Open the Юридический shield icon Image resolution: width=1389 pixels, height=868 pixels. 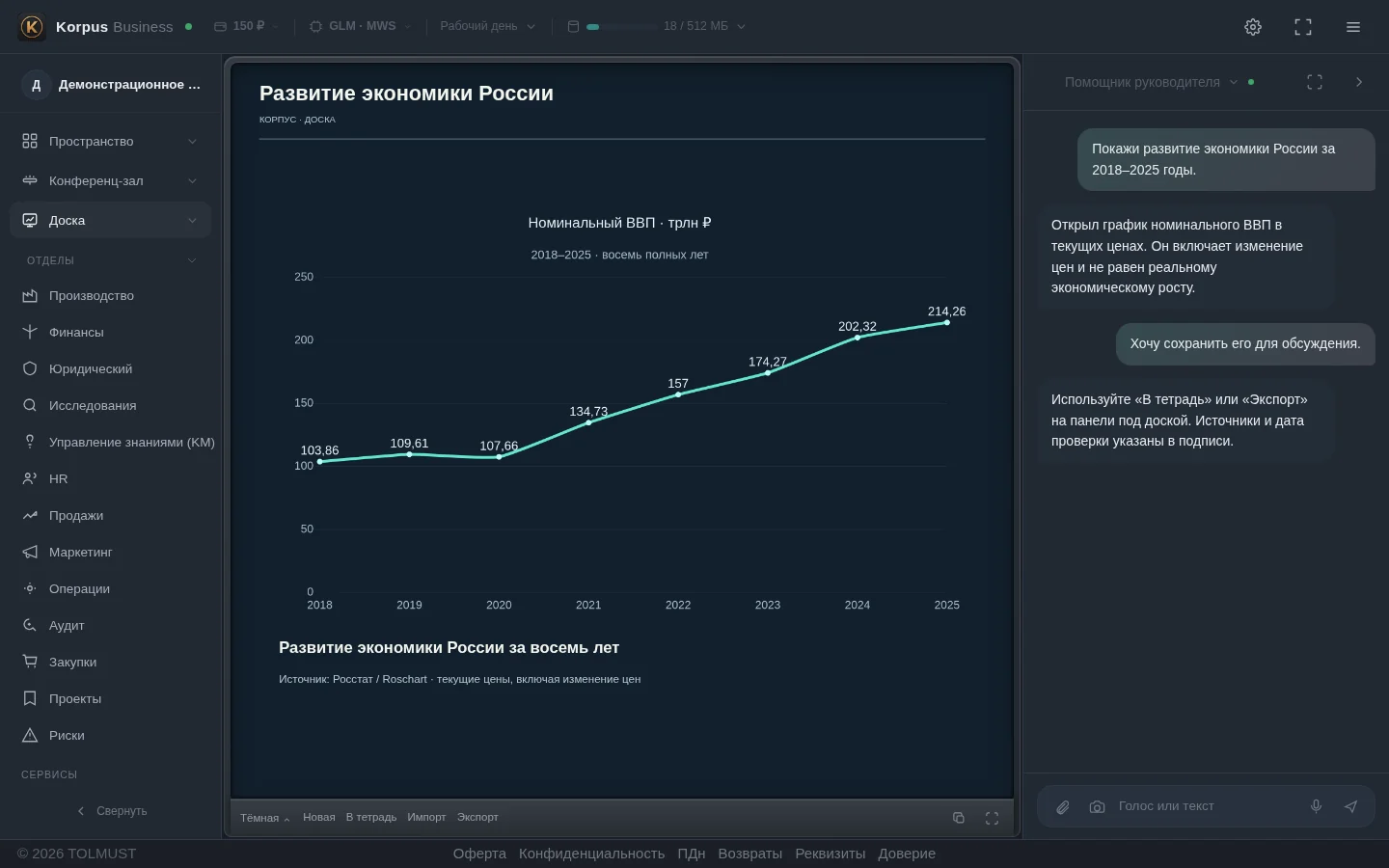click(x=30, y=369)
